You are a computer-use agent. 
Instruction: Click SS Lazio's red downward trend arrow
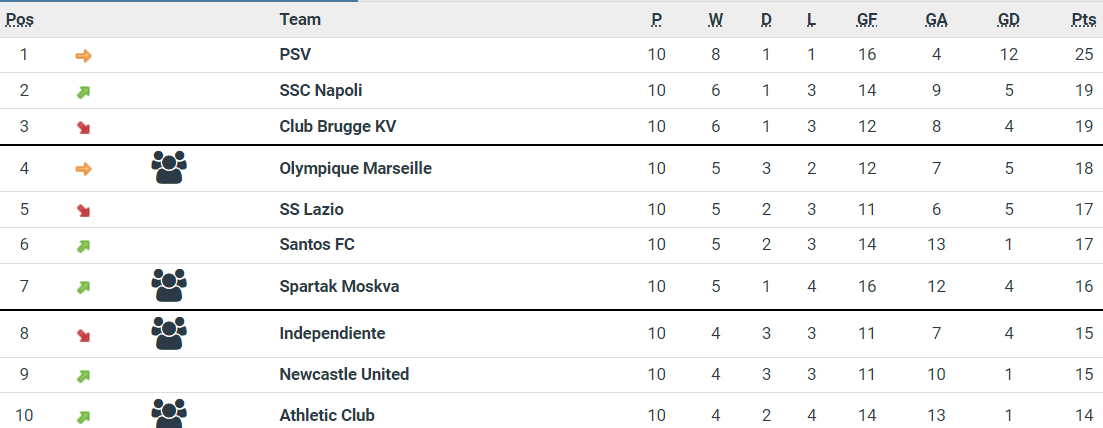(x=83, y=211)
